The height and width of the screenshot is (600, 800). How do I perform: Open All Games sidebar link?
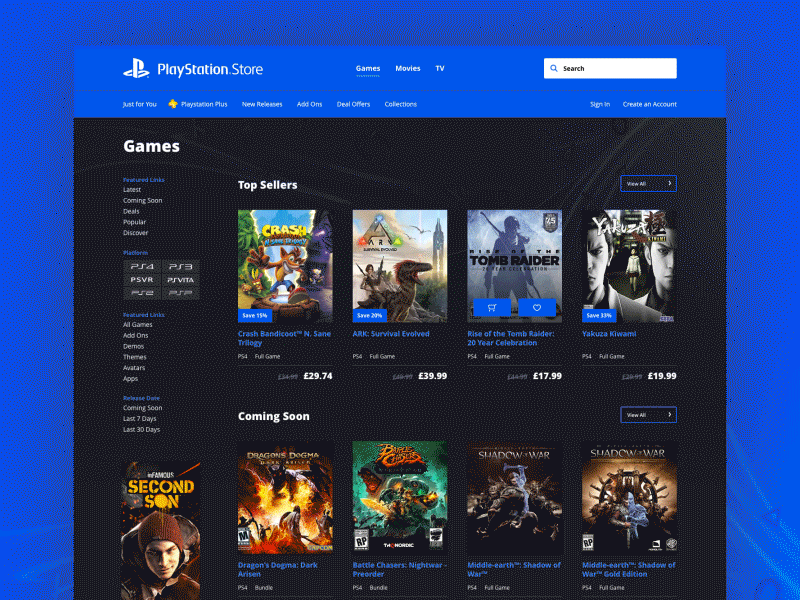tap(137, 324)
